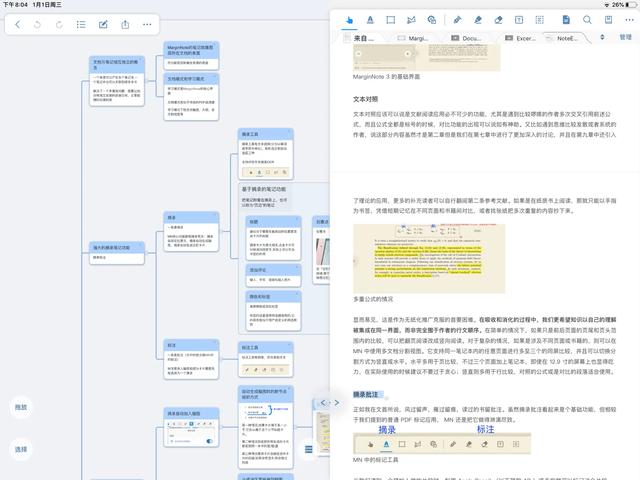
Task: Switch to the 来自 document tab
Action: 359,38
